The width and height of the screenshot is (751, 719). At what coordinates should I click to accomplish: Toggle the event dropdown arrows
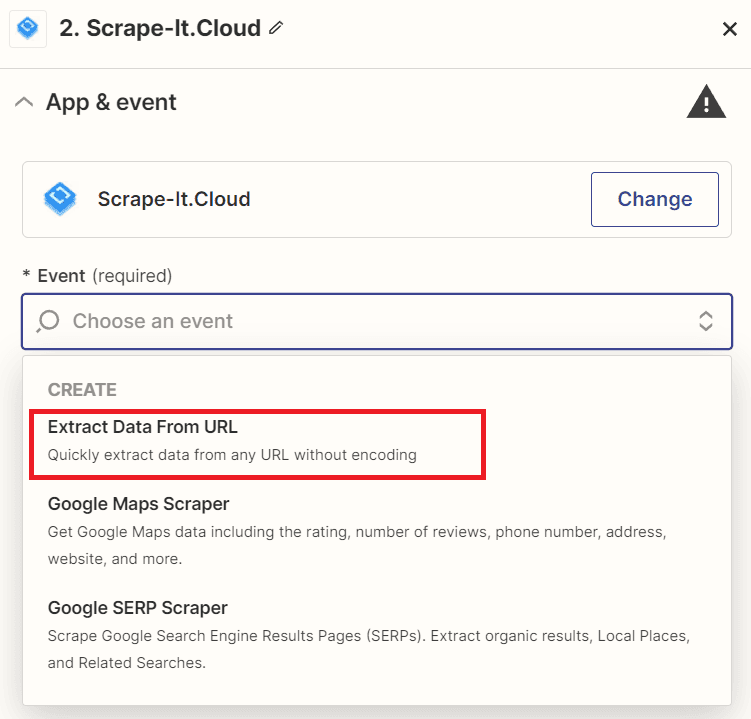click(x=705, y=321)
